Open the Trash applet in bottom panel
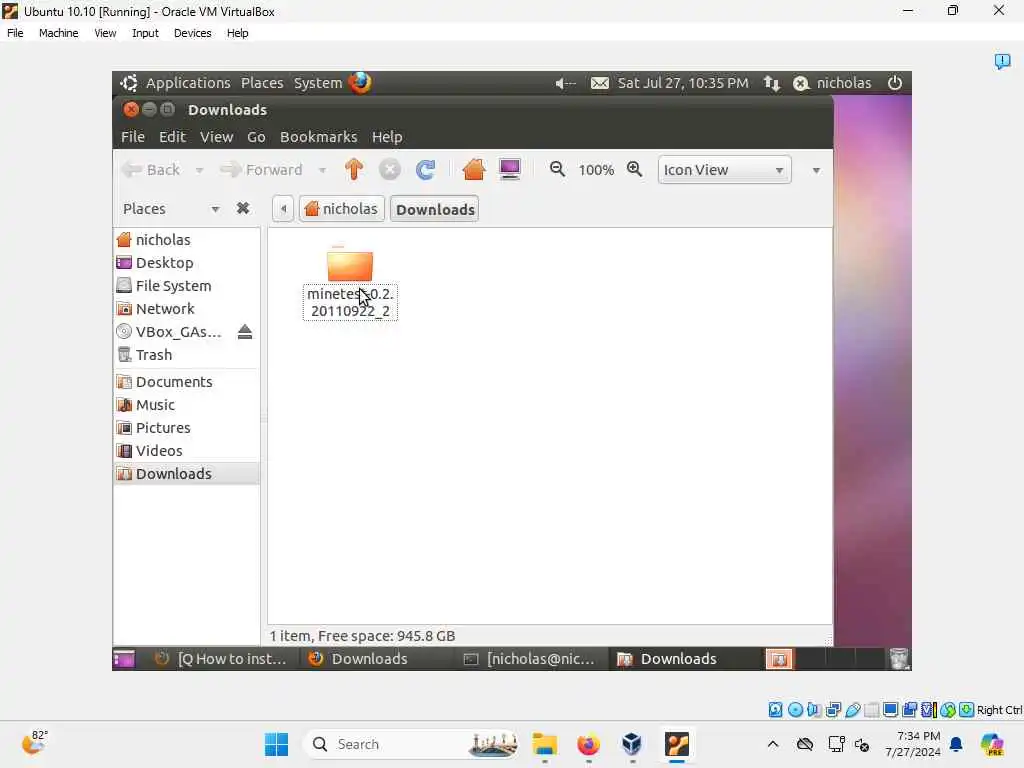The height and width of the screenshot is (768, 1024). tap(899, 659)
